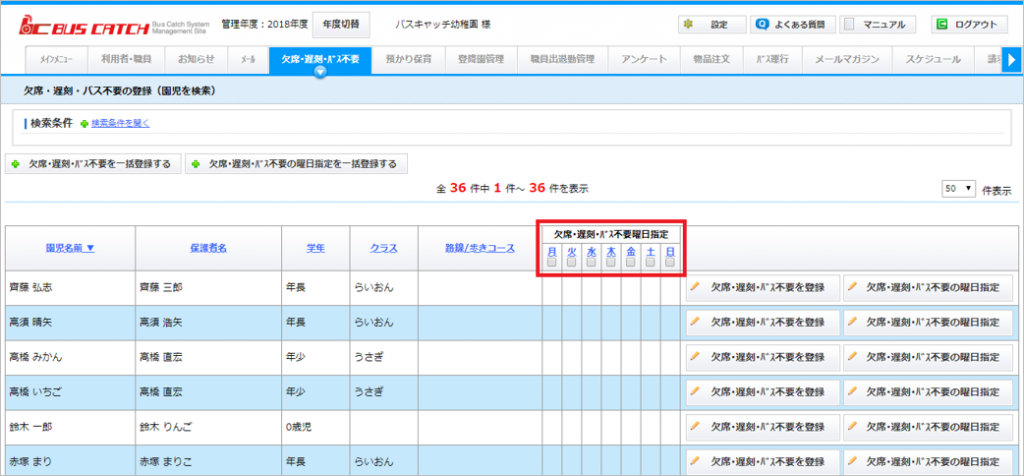Click guardian name 赤塚 まりこ
The width and height of the screenshot is (1024, 476).
tap(167, 462)
